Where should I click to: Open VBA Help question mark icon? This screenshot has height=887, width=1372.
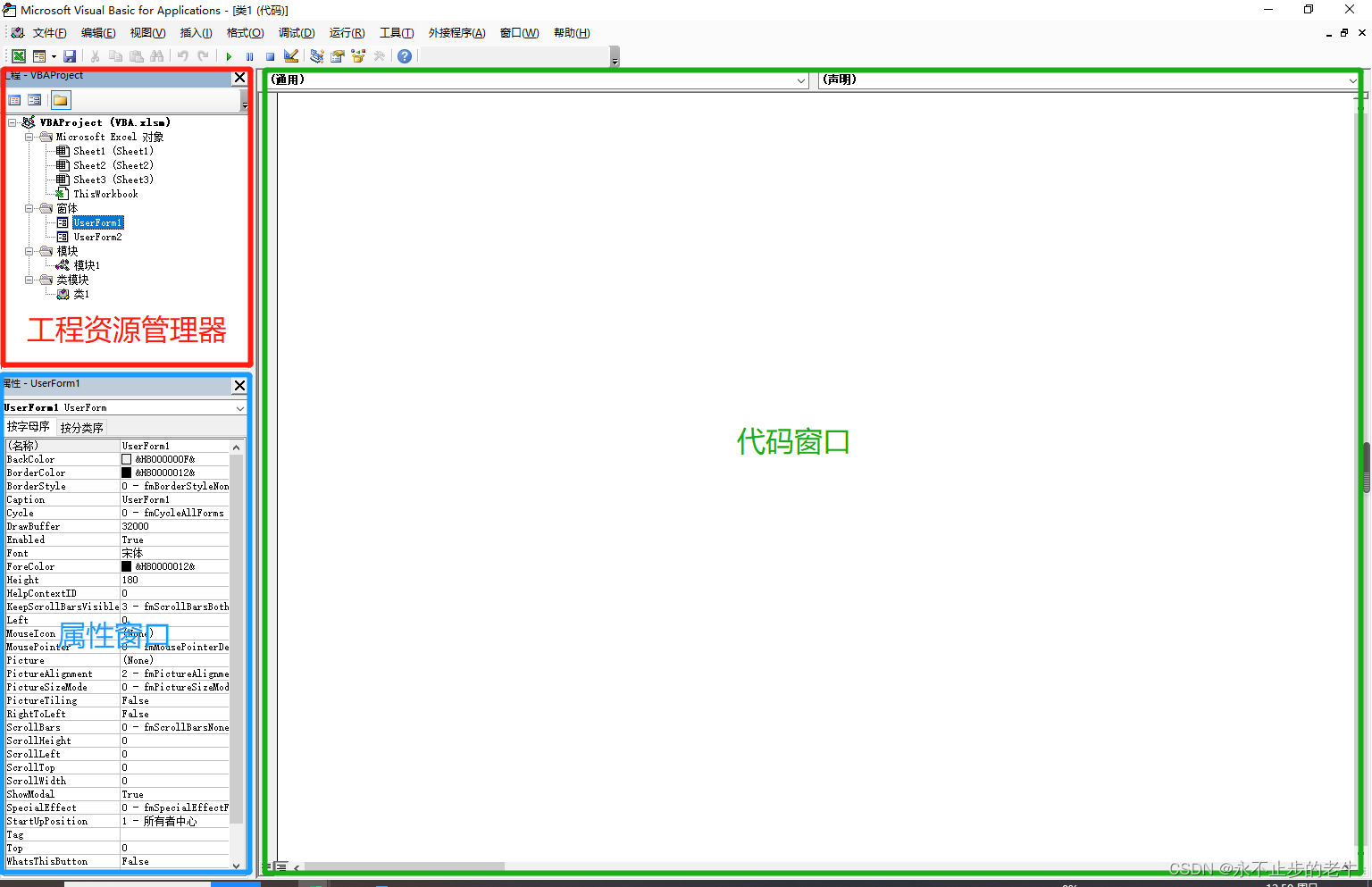tap(405, 56)
